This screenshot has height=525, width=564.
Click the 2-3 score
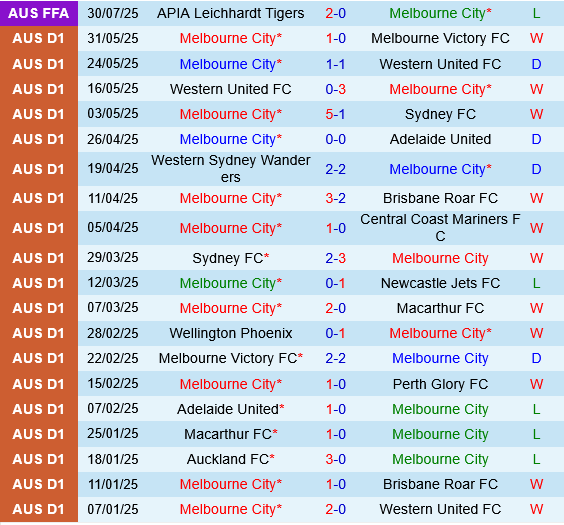coord(335,258)
